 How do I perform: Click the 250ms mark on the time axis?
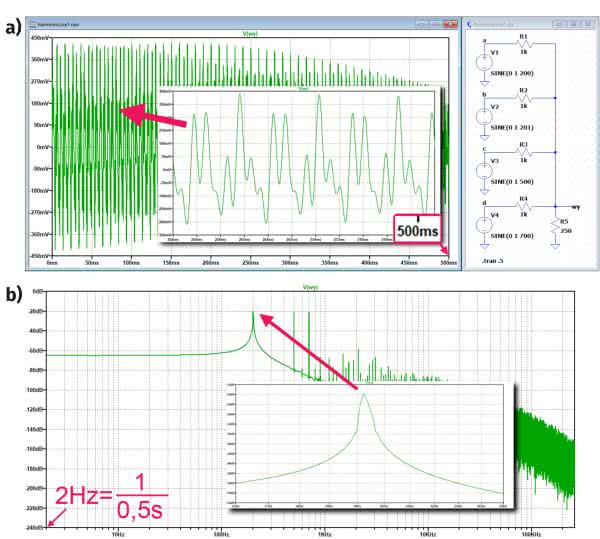tap(250, 263)
